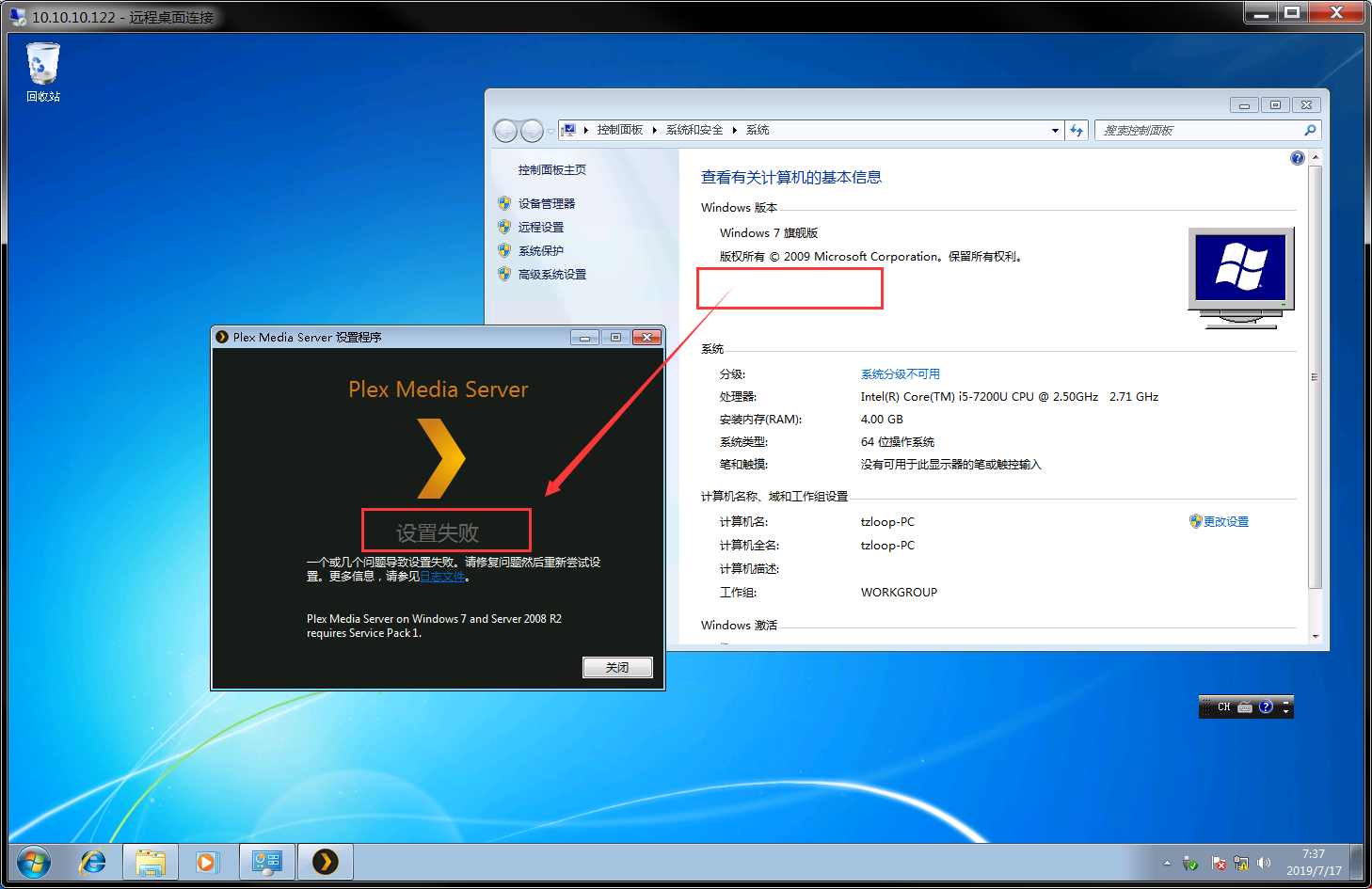Expand the arrow after 系统和安全 breadcrumb
Screen dimensions: 1372x889
coord(734,130)
